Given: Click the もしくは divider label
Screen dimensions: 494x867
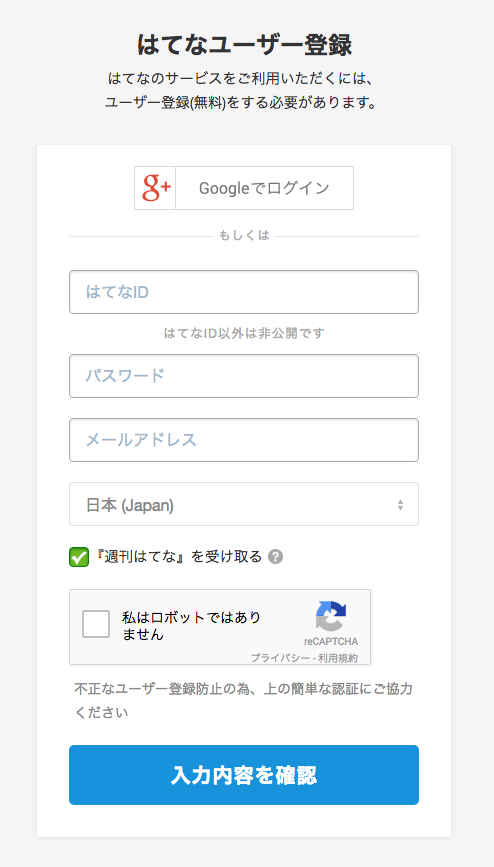Looking at the screenshot, I should pos(244,236).
